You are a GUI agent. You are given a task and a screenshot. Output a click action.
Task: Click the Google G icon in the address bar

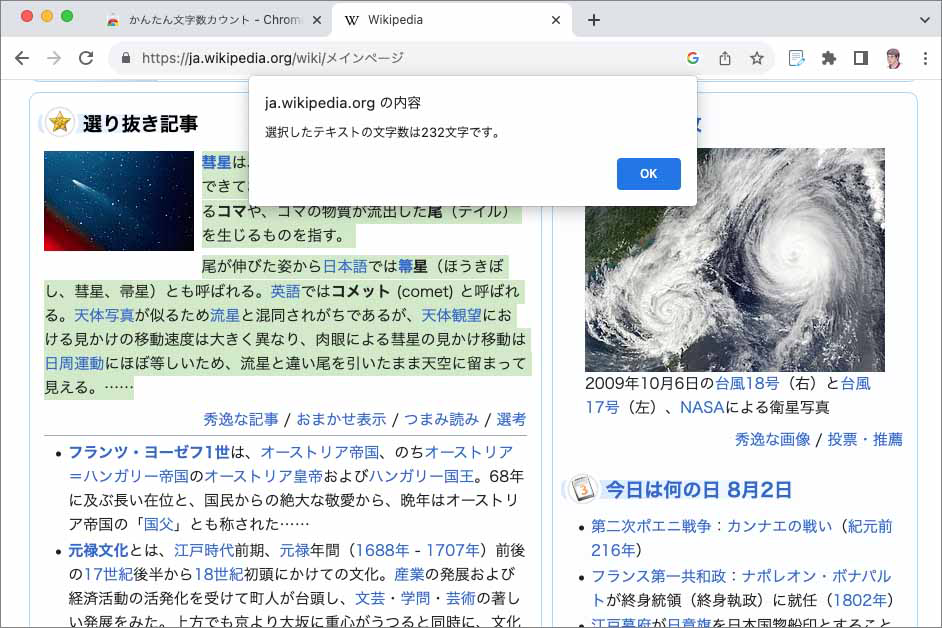coord(694,59)
